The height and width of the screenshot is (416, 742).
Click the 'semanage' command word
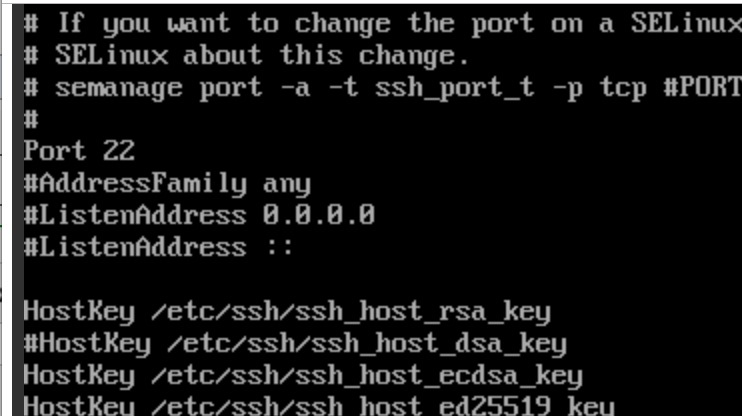click(119, 89)
